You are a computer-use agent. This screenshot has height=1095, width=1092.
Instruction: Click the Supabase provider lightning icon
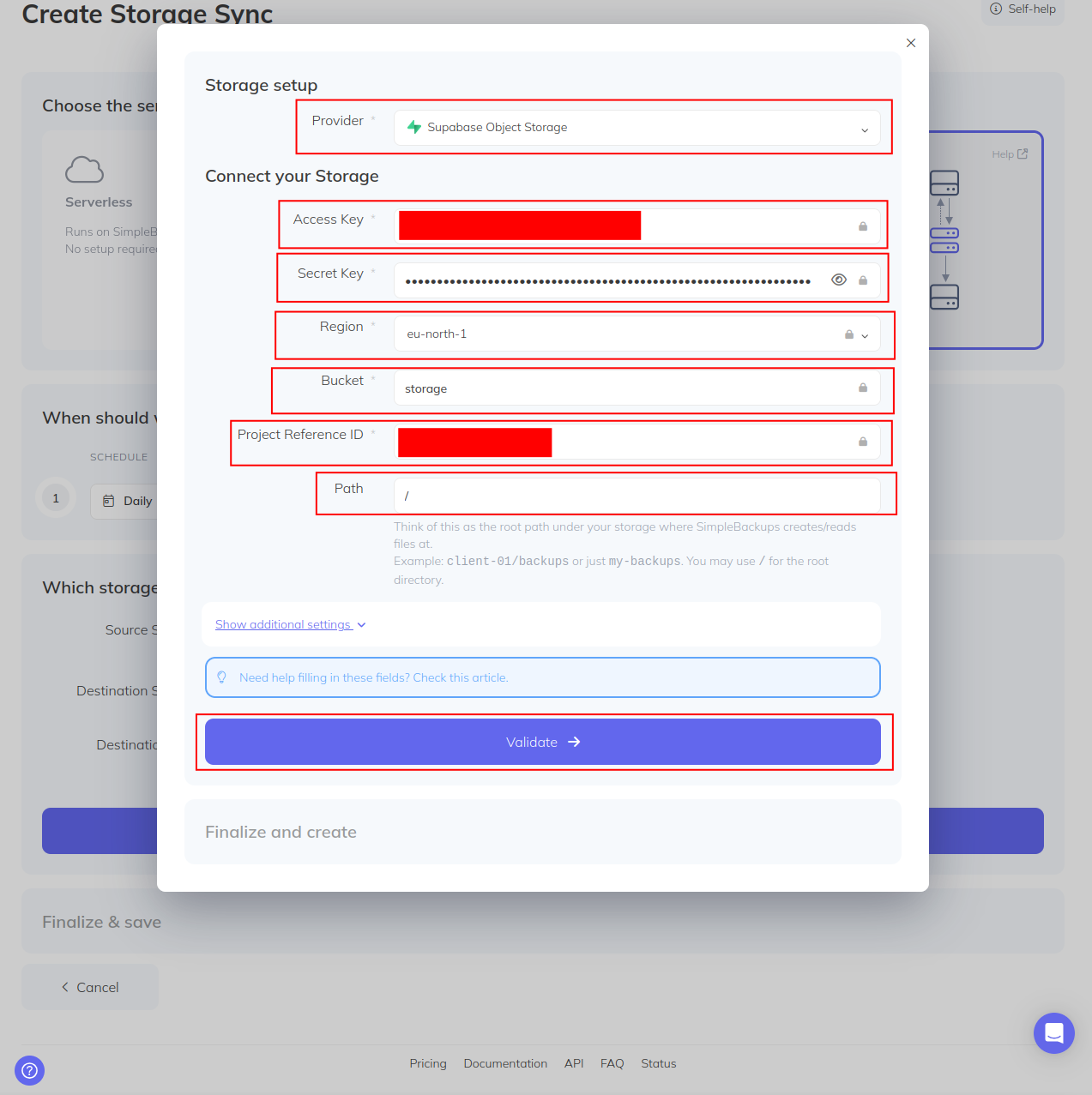[x=414, y=127]
